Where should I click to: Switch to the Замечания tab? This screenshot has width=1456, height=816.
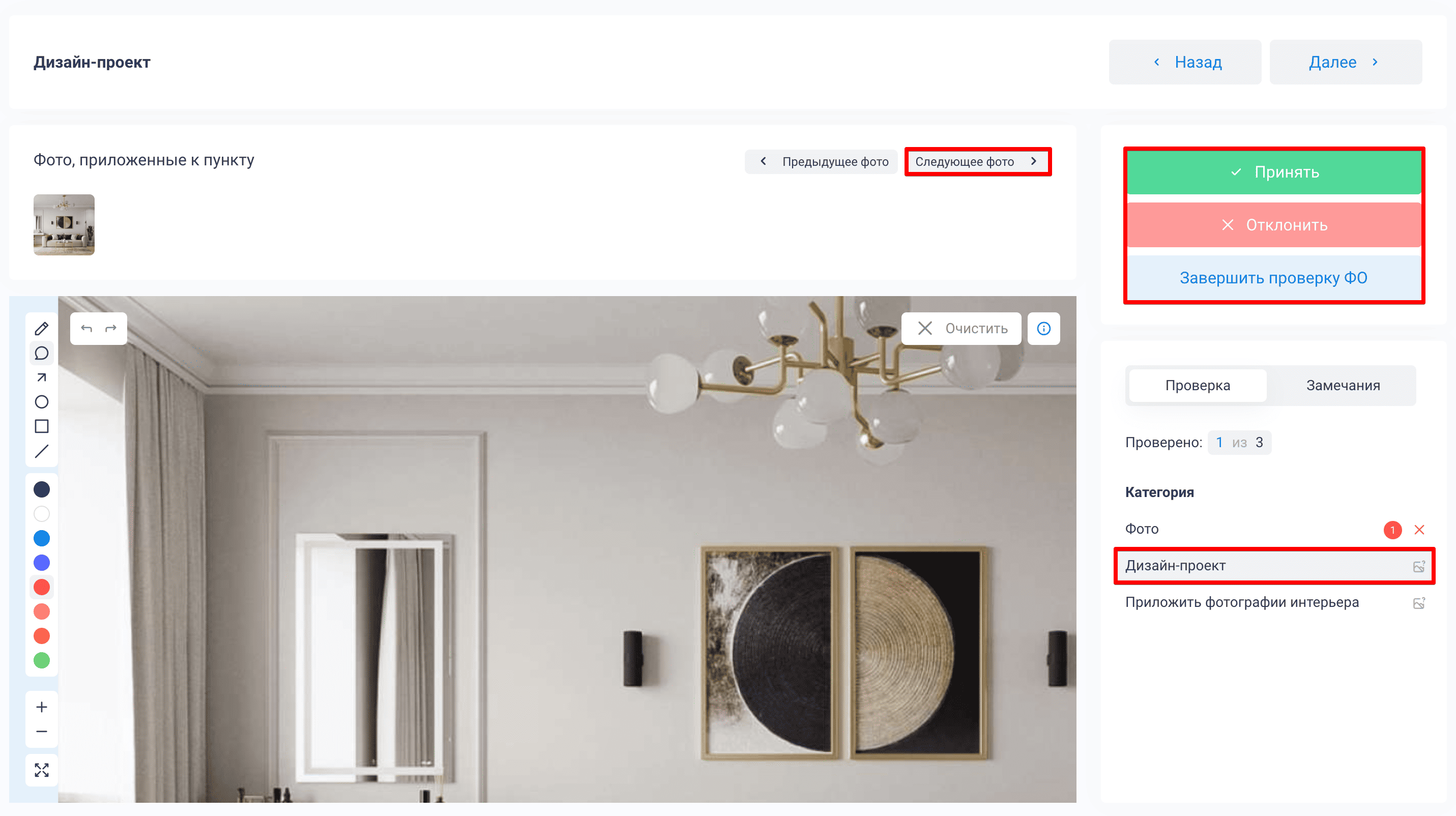click(x=1343, y=386)
